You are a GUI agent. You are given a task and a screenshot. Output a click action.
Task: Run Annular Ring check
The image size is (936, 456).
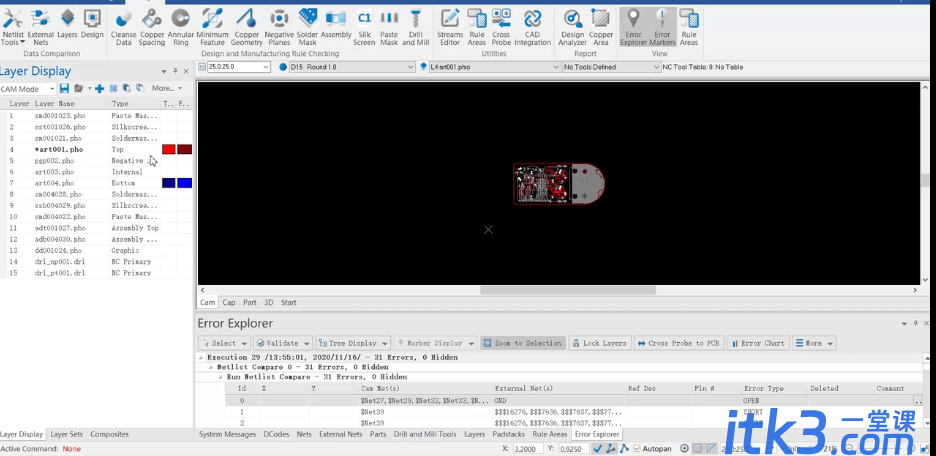180,27
